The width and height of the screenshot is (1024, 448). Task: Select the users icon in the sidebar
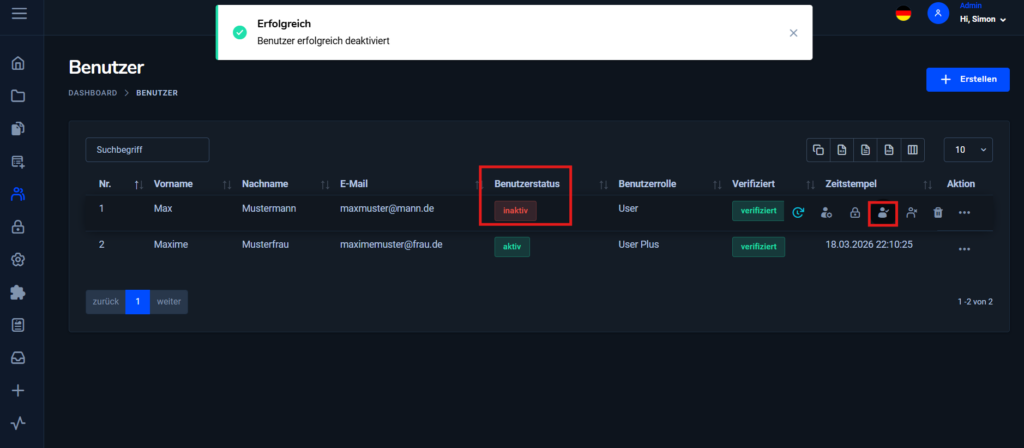tap(18, 194)
